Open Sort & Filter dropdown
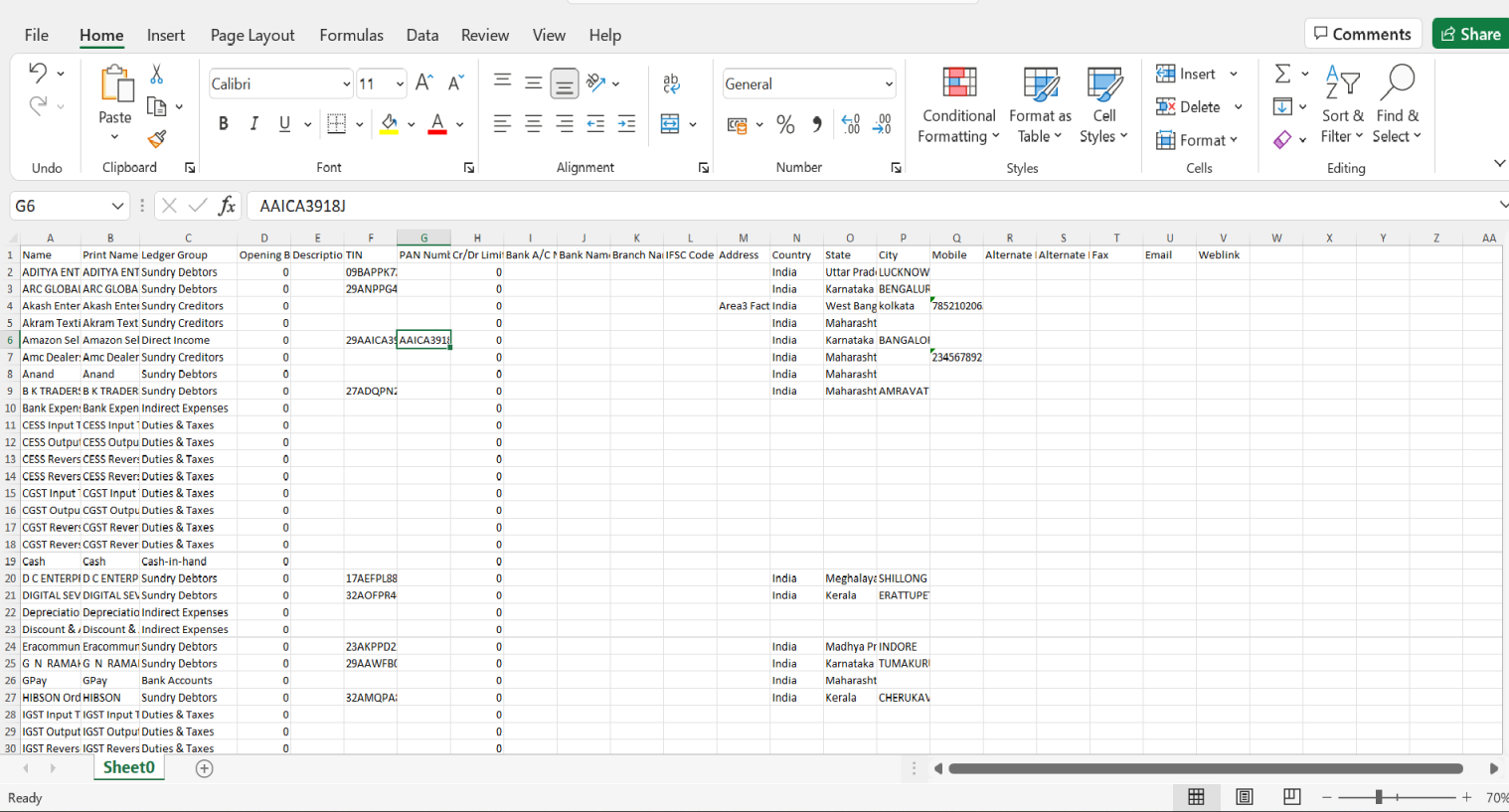Image resolution: width=1509 pixels, height=812 pixels. [x=1342, y=105]
